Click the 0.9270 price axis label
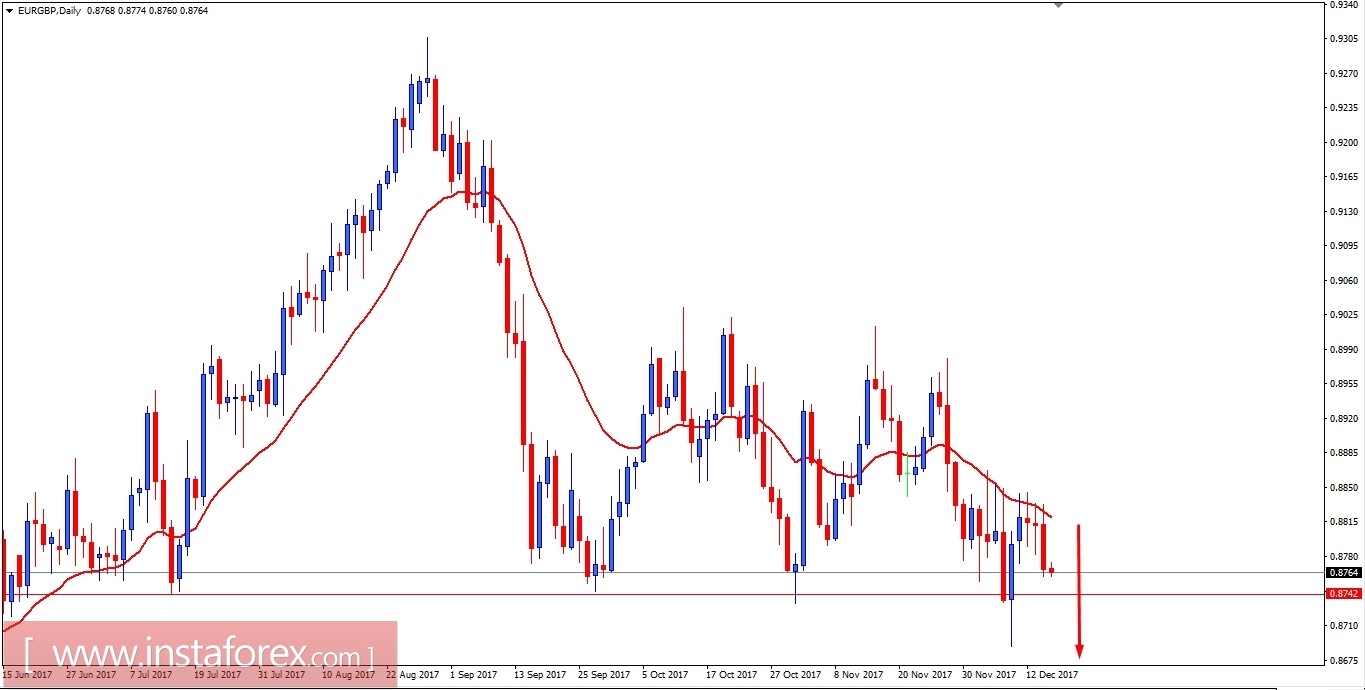The height and width of the screenshot is (690, 1365). 1344,73
